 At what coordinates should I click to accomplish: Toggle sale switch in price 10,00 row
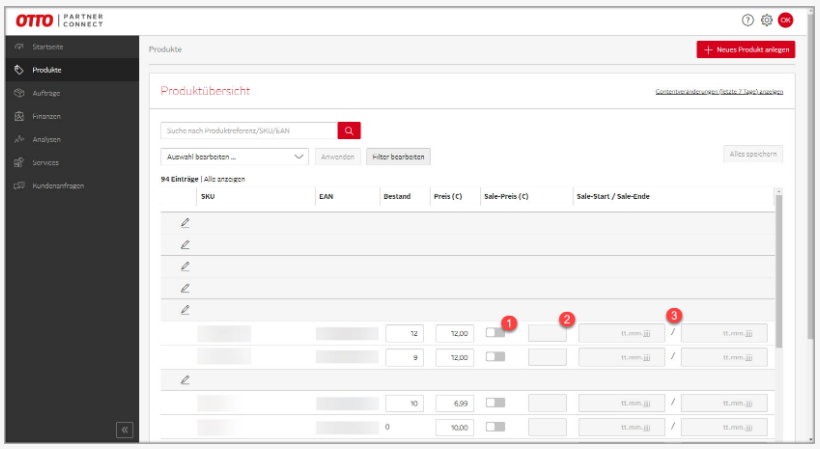coord(495,427)
